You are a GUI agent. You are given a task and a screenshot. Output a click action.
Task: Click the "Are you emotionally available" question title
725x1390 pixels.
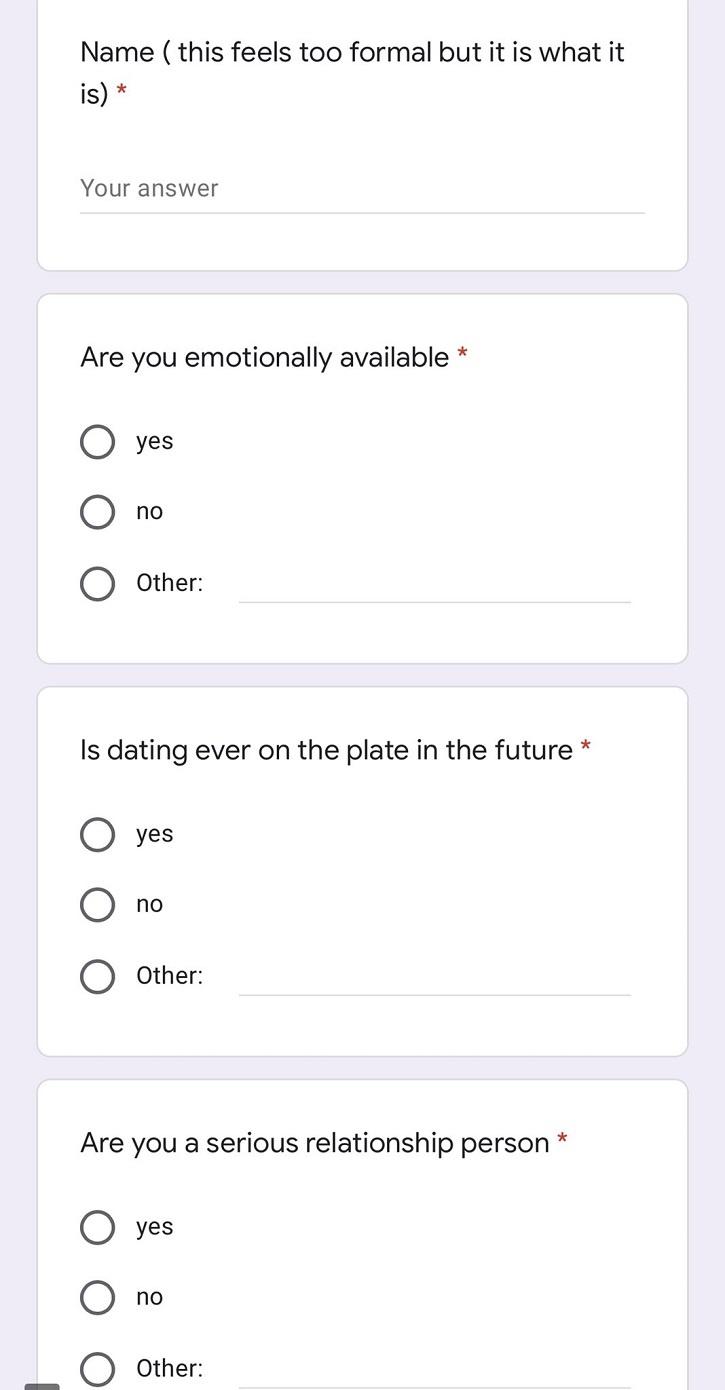pos(265,357)
